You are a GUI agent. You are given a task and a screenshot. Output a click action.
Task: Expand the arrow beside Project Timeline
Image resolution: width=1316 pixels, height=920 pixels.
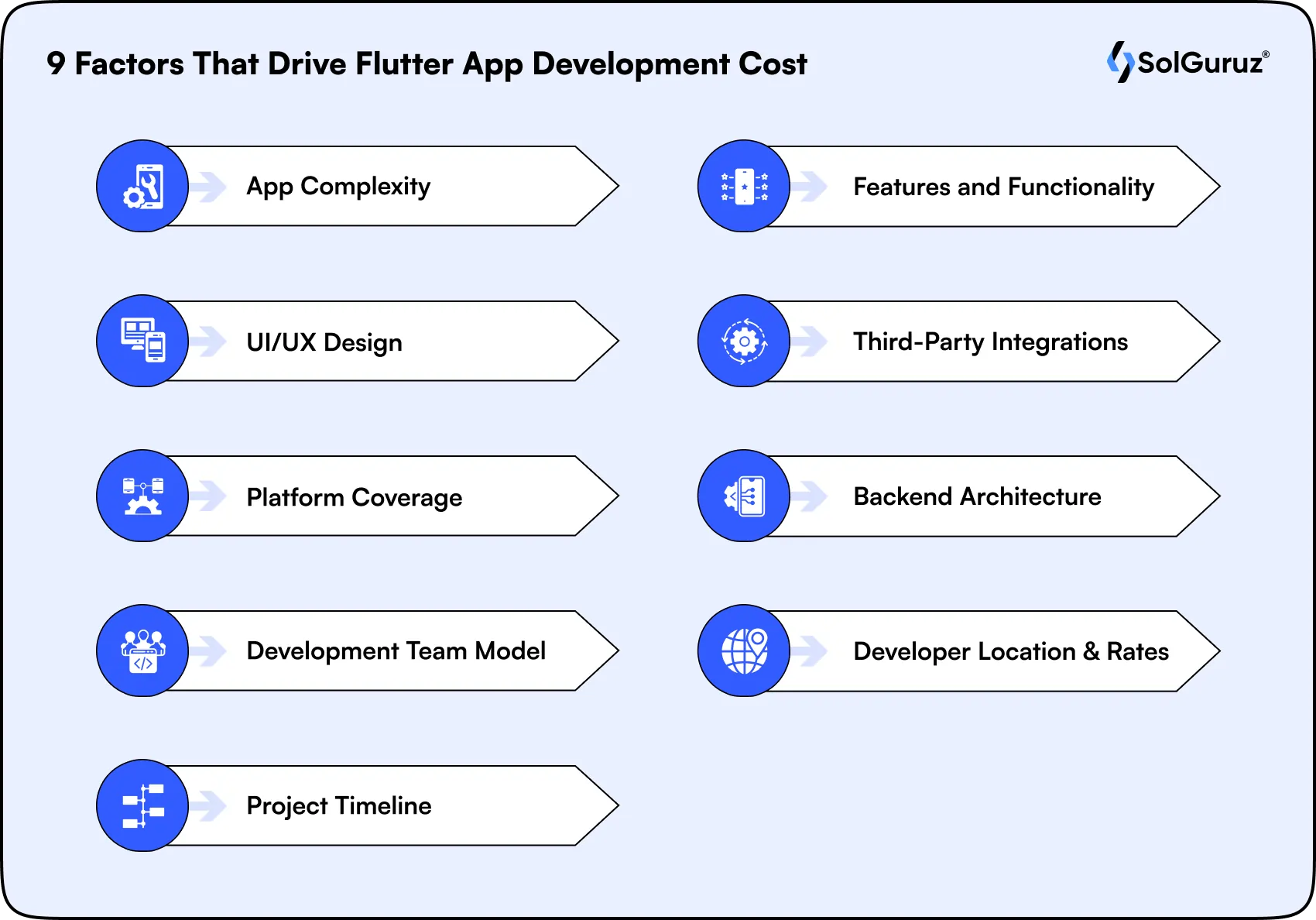(x=207, y=805)
